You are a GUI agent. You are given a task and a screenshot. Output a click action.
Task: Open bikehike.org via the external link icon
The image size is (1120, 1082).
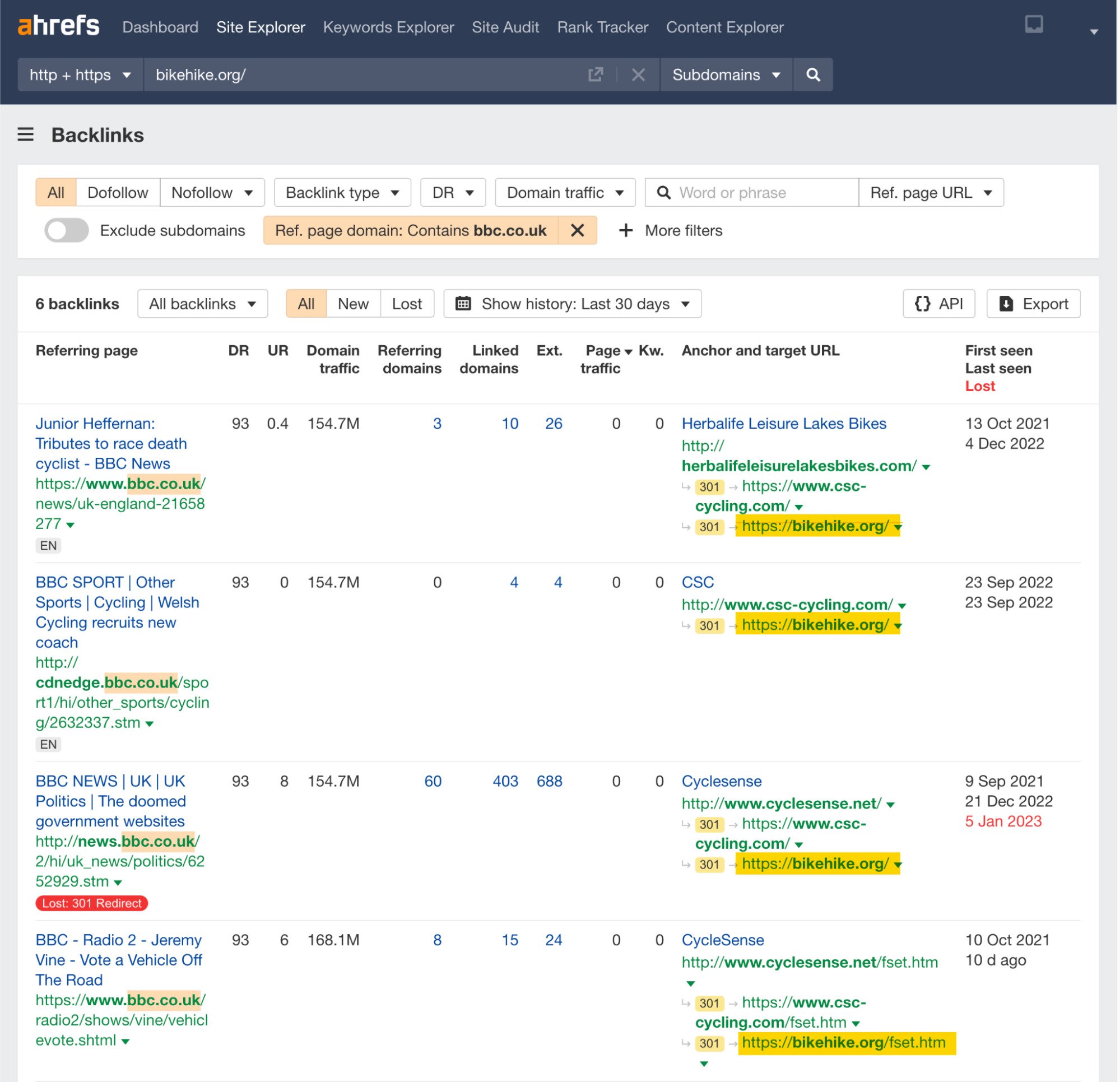tap(596, 75)
